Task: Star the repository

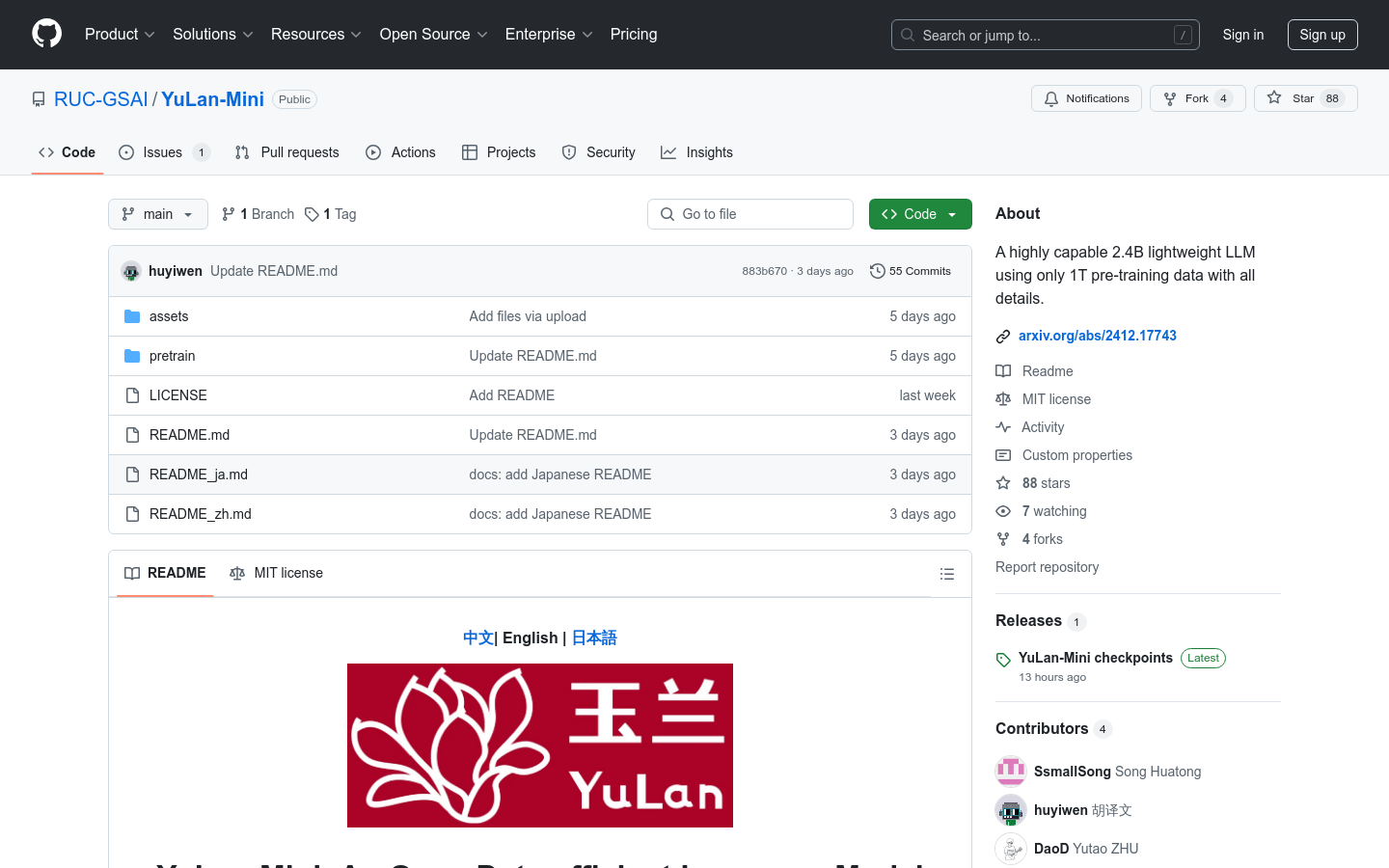Action: 1306,98
